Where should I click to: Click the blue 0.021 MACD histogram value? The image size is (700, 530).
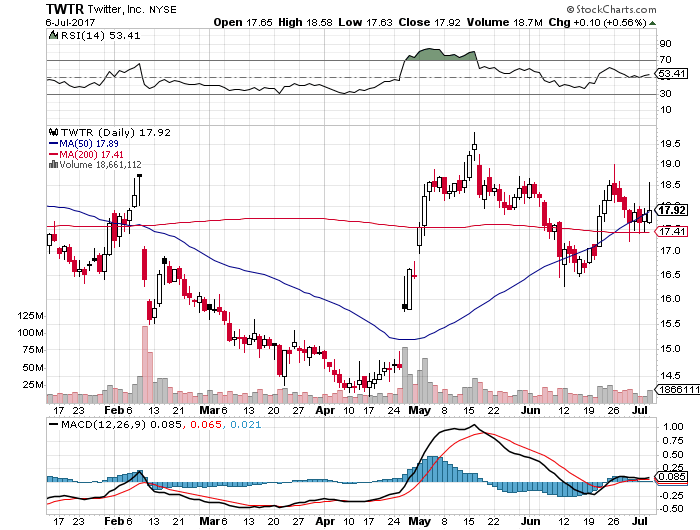(246, 424)
